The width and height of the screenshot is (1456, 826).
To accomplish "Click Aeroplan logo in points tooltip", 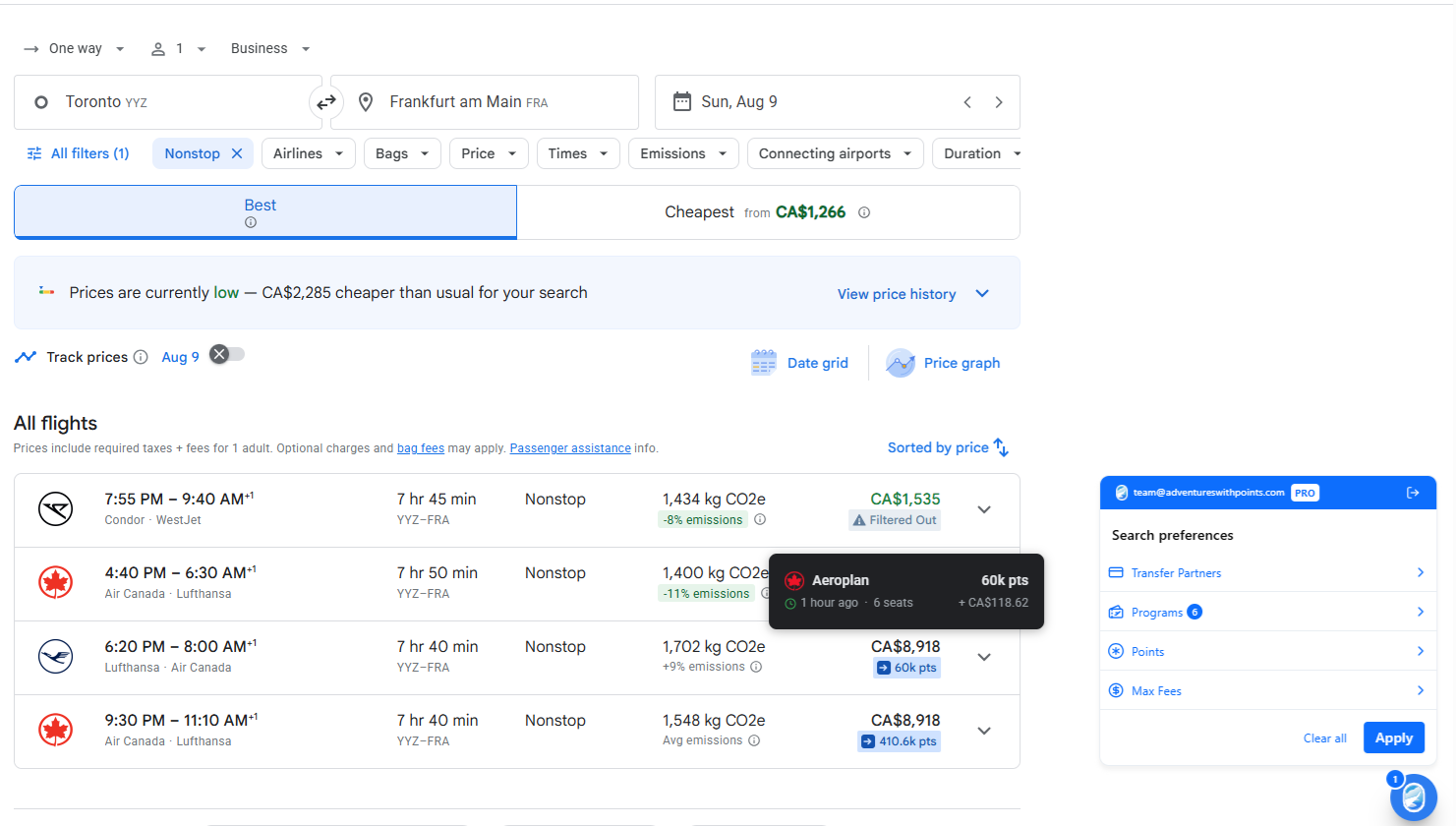I will (794, 580).
